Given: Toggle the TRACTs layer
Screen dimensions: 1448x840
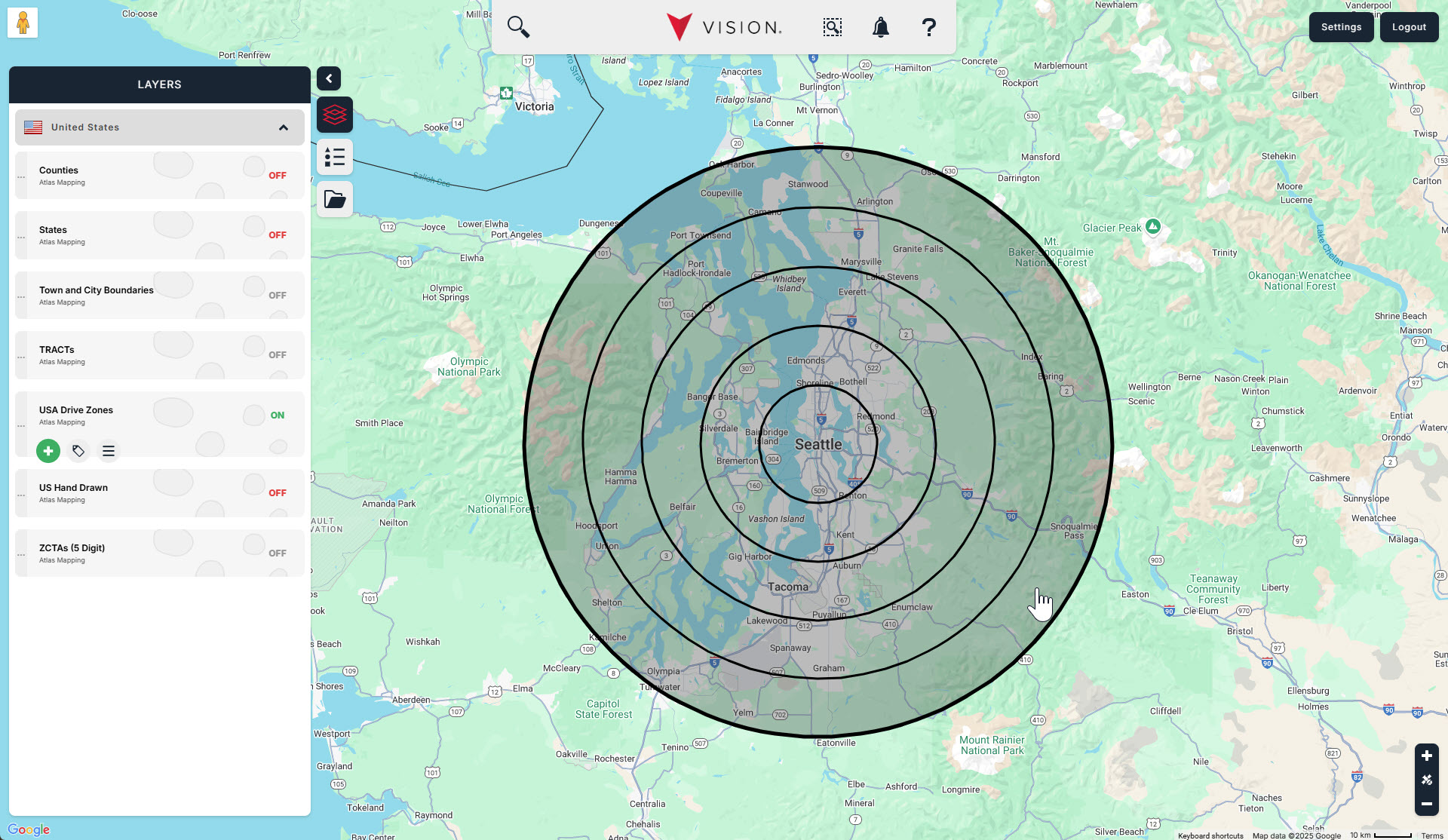Looking at the screenshot, I should coord(278,355).
